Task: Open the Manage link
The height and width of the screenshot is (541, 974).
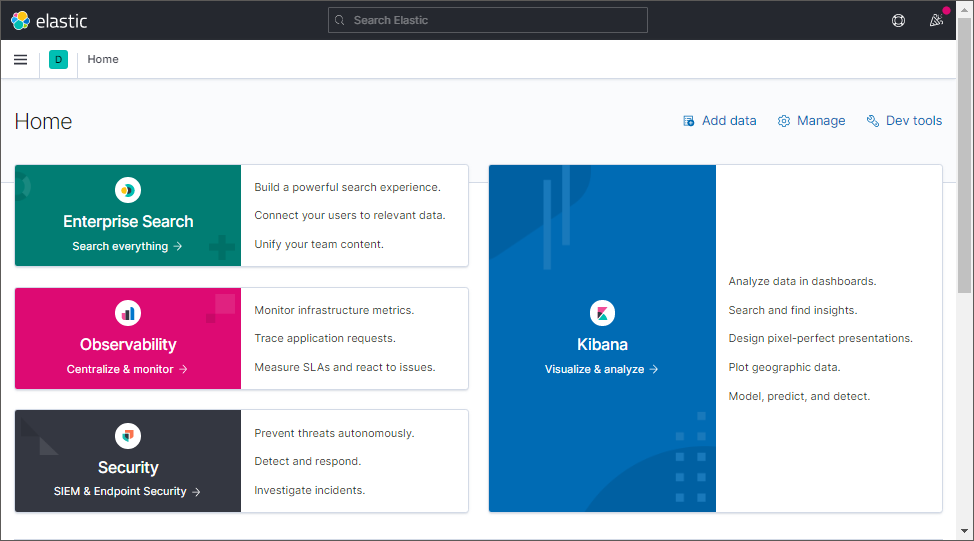Action: click(x=820, y=121)
